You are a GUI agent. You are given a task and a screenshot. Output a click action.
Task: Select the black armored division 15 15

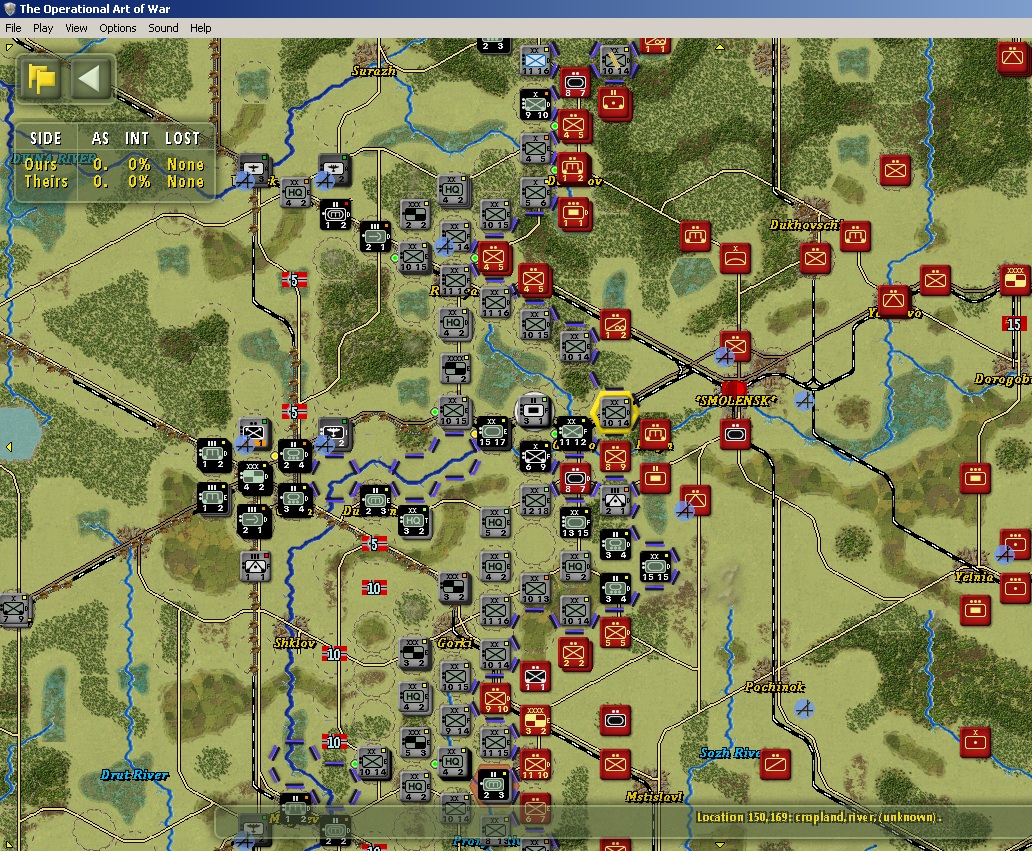[x=655, y=567]
